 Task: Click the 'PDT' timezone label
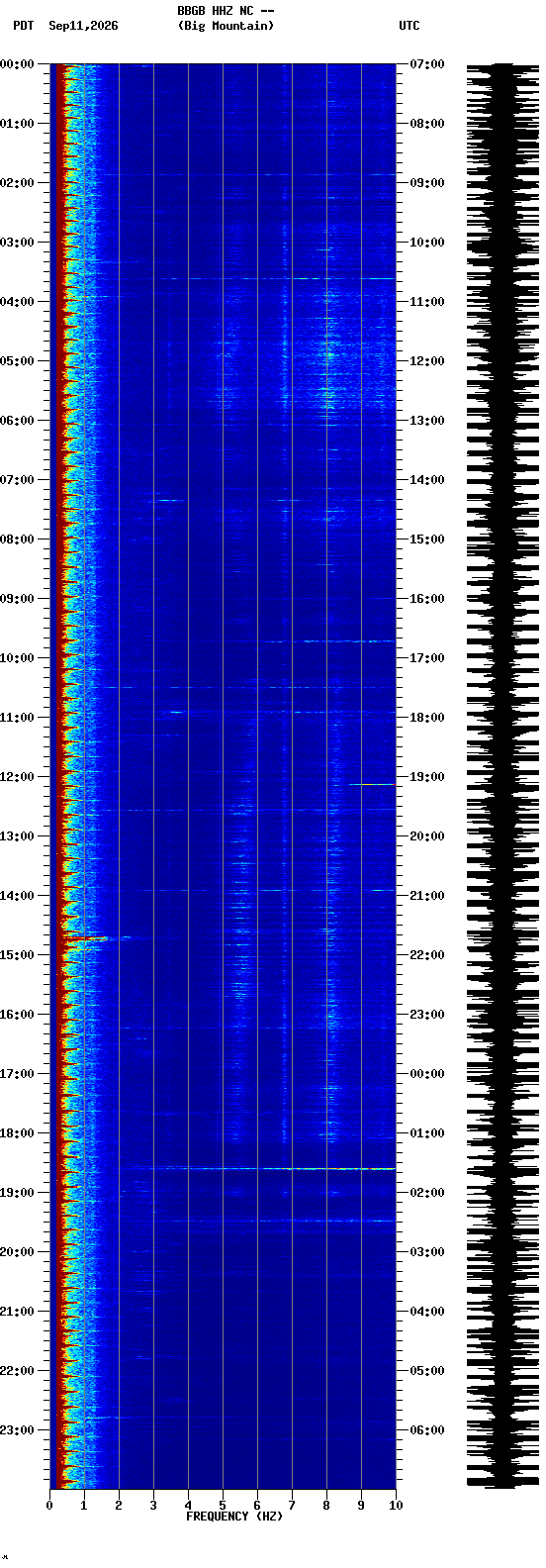pyautogui.click(x=23, y=26)
